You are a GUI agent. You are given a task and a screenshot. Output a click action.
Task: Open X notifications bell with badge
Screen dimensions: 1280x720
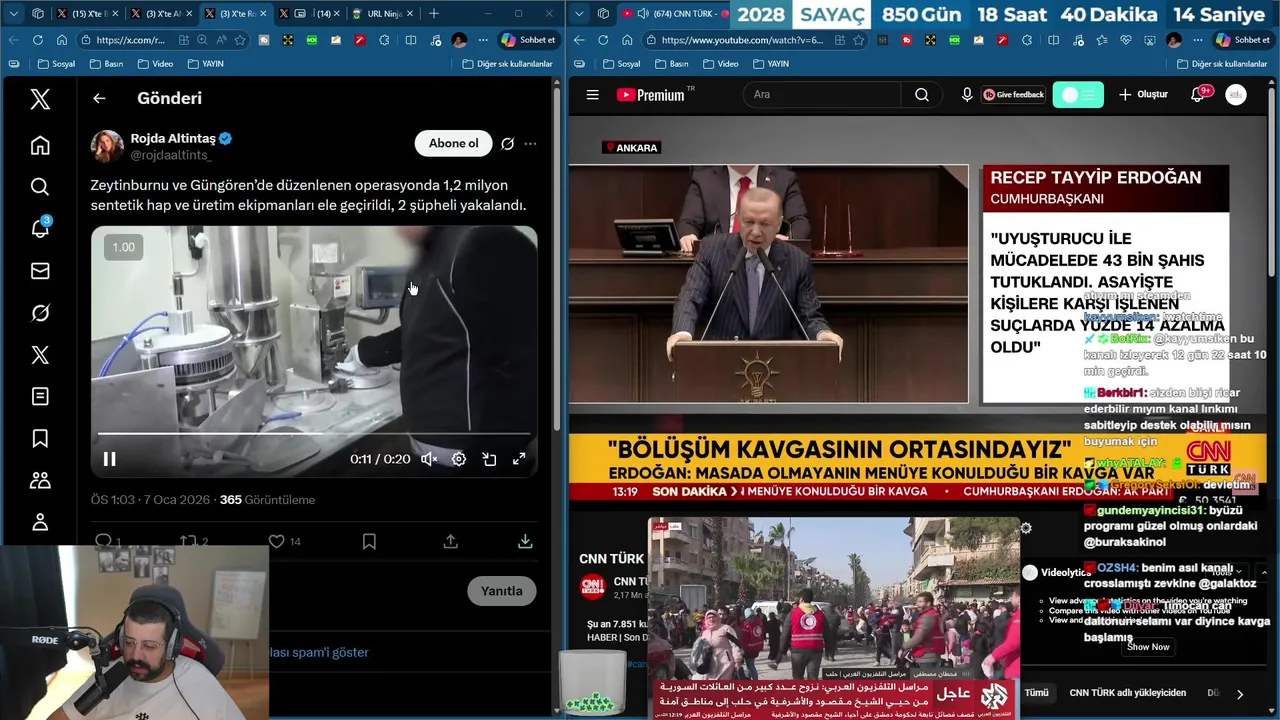tap(40, 228)
